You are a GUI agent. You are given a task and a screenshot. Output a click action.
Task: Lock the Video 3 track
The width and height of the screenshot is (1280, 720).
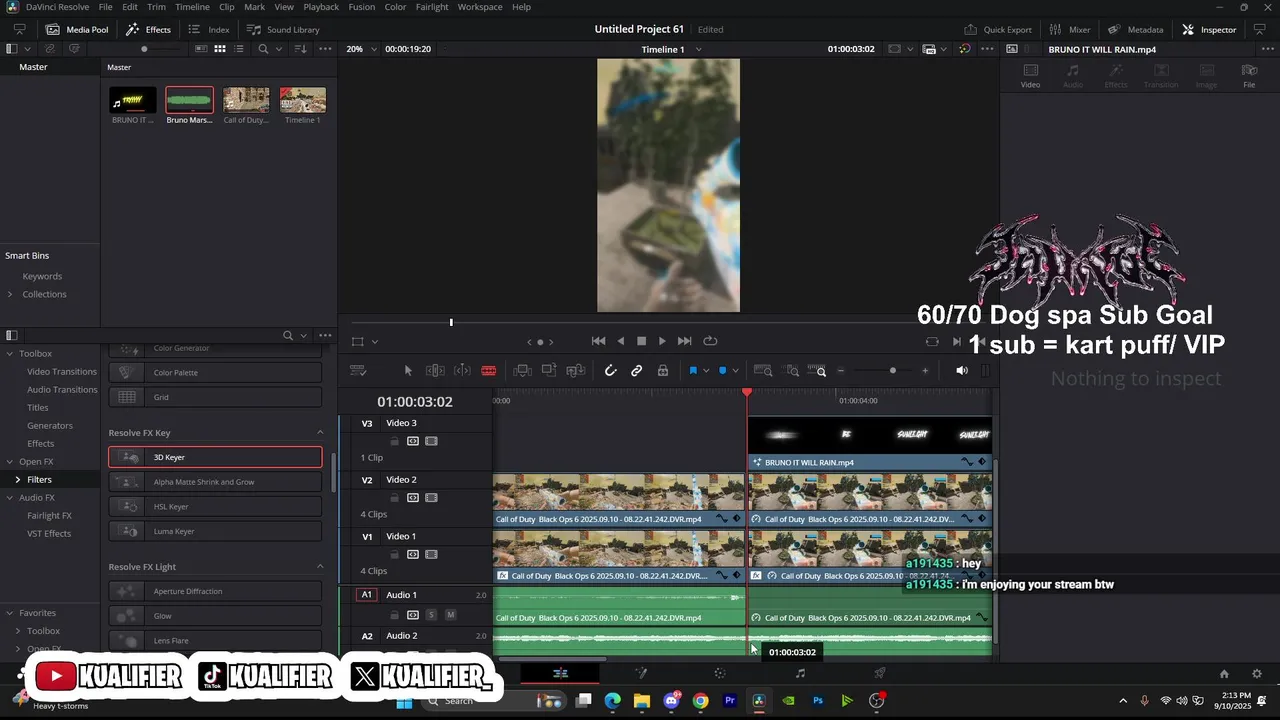pyautogui.click(x=394, y=441)
